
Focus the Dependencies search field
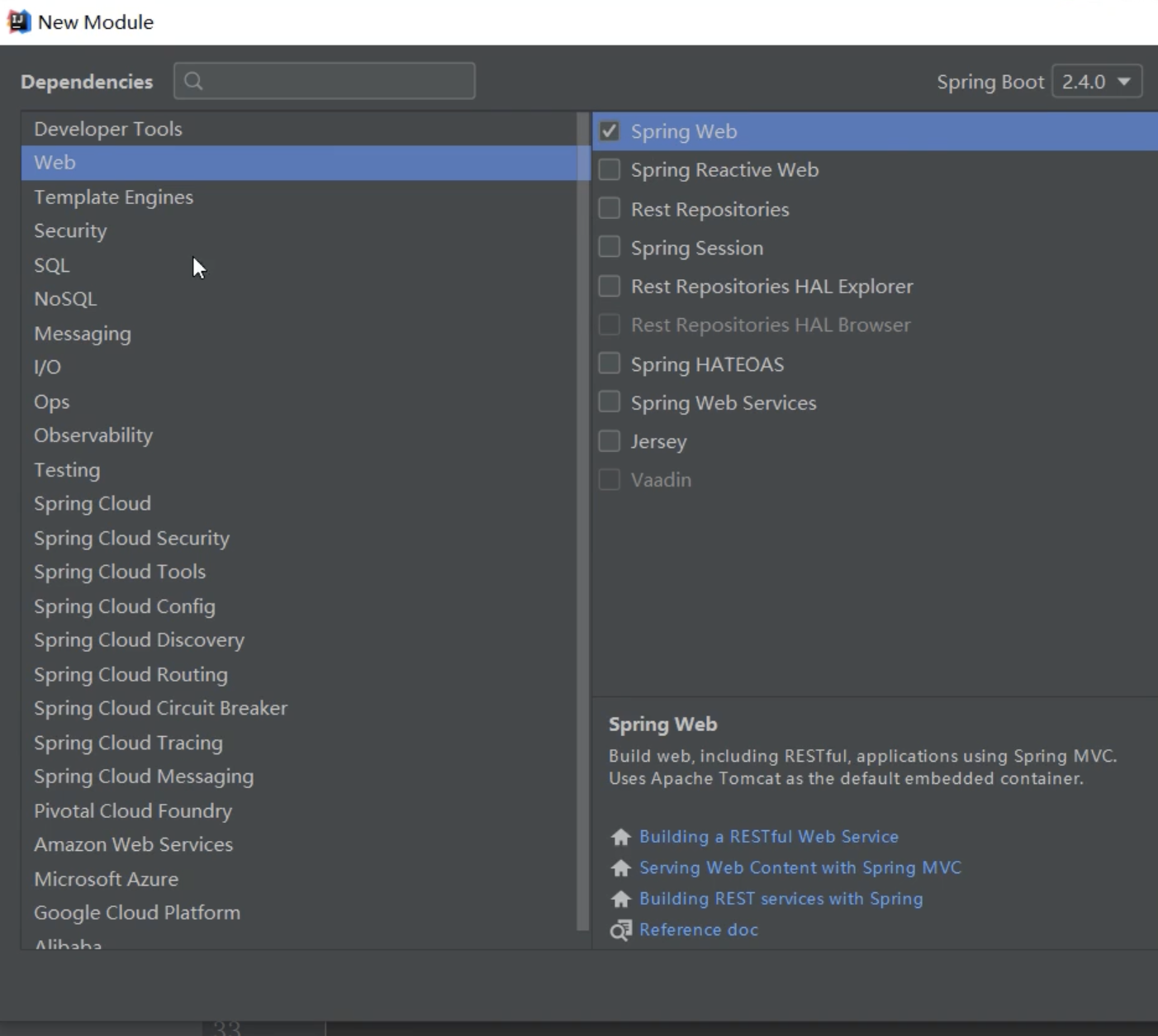(325, 81)
